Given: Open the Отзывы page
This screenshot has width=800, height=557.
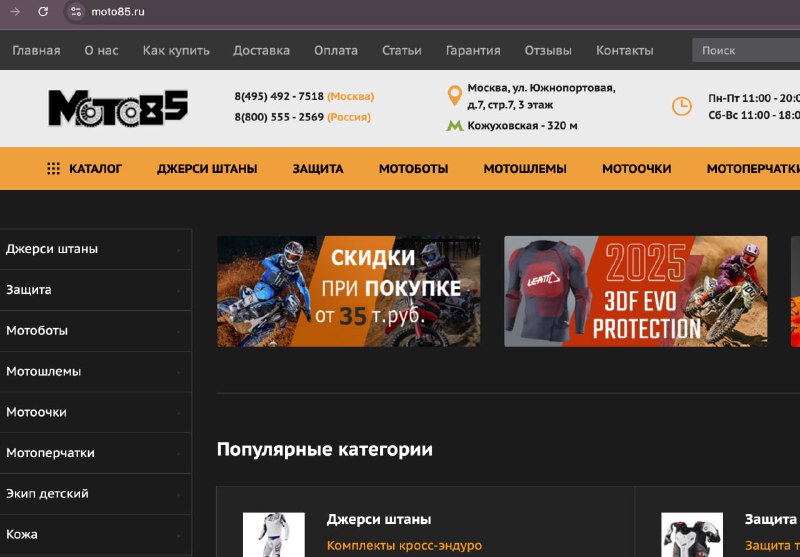Looking at the screenshot, I should pyautogui.click(x=548, y=50).
